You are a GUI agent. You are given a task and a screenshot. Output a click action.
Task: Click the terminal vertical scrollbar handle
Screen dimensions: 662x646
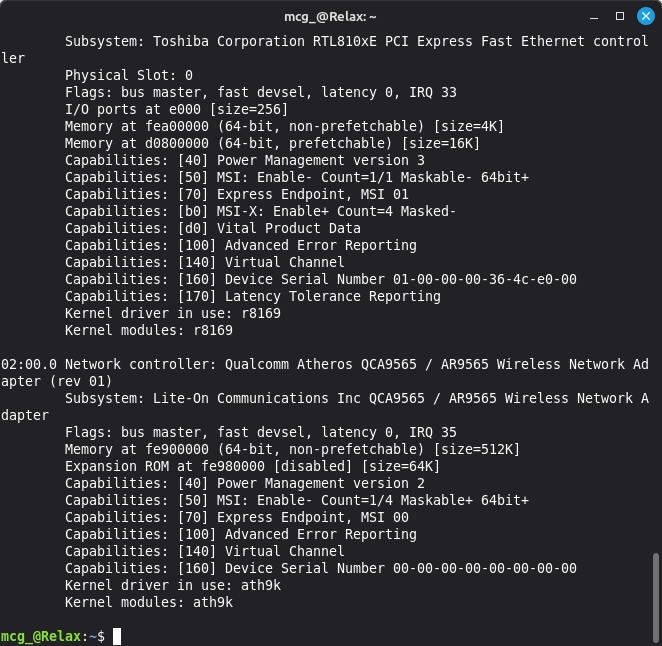(655, 596)
